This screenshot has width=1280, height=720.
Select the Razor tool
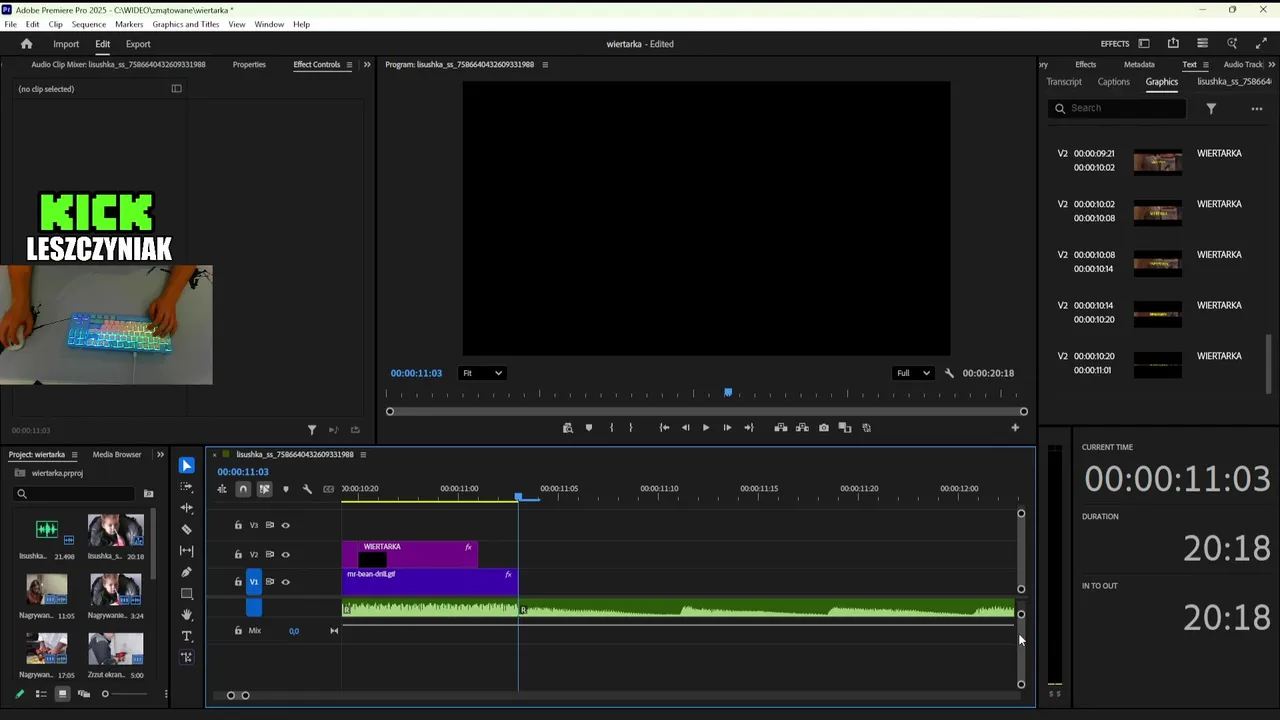tap(187, 529)
